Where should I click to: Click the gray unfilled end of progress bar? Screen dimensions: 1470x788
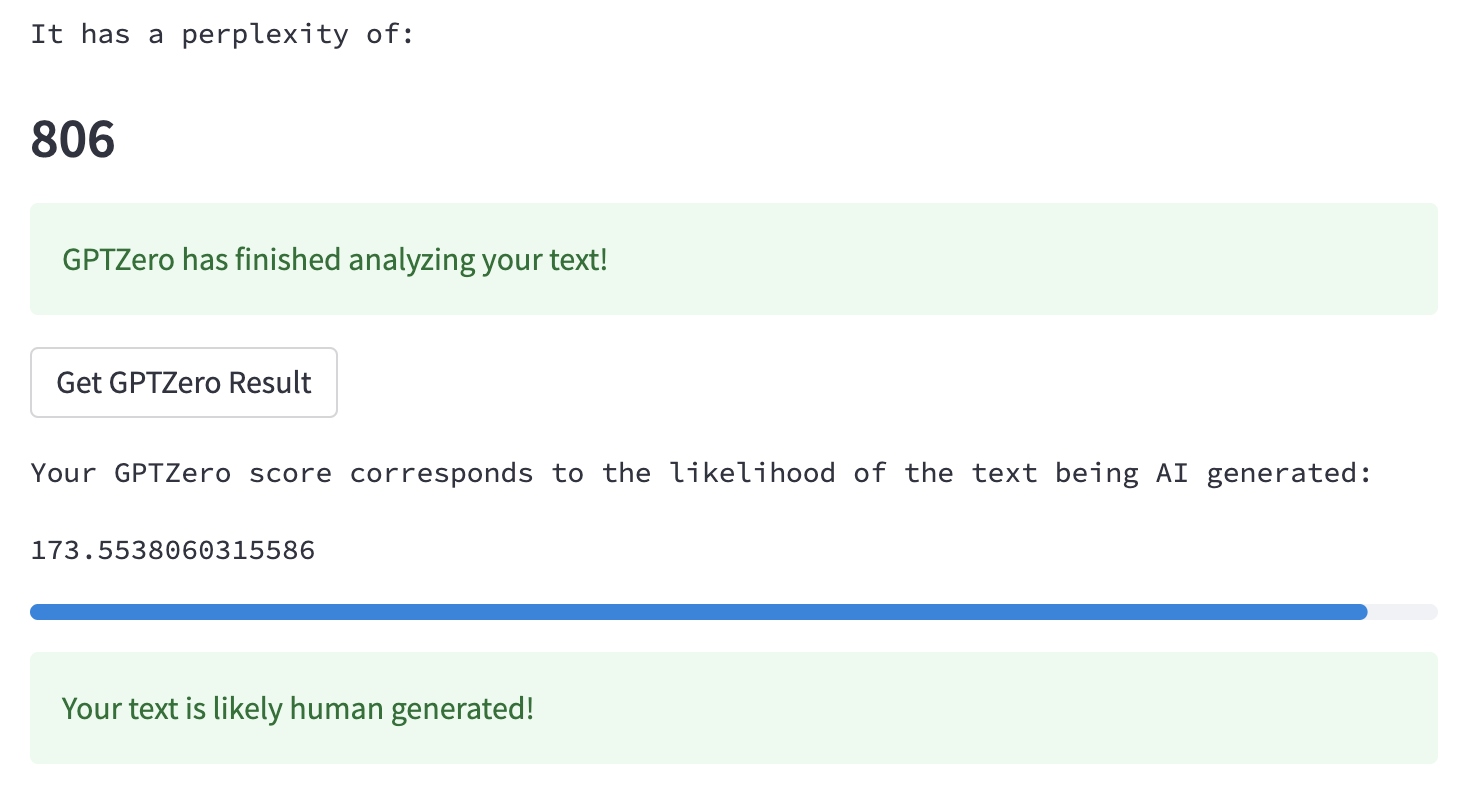pos(1402,612)
